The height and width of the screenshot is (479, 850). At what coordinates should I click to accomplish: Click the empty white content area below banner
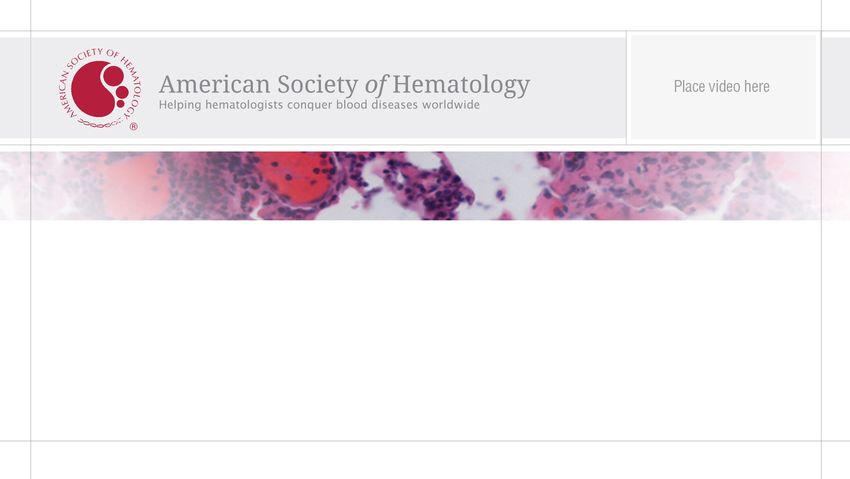coord(426,331)
